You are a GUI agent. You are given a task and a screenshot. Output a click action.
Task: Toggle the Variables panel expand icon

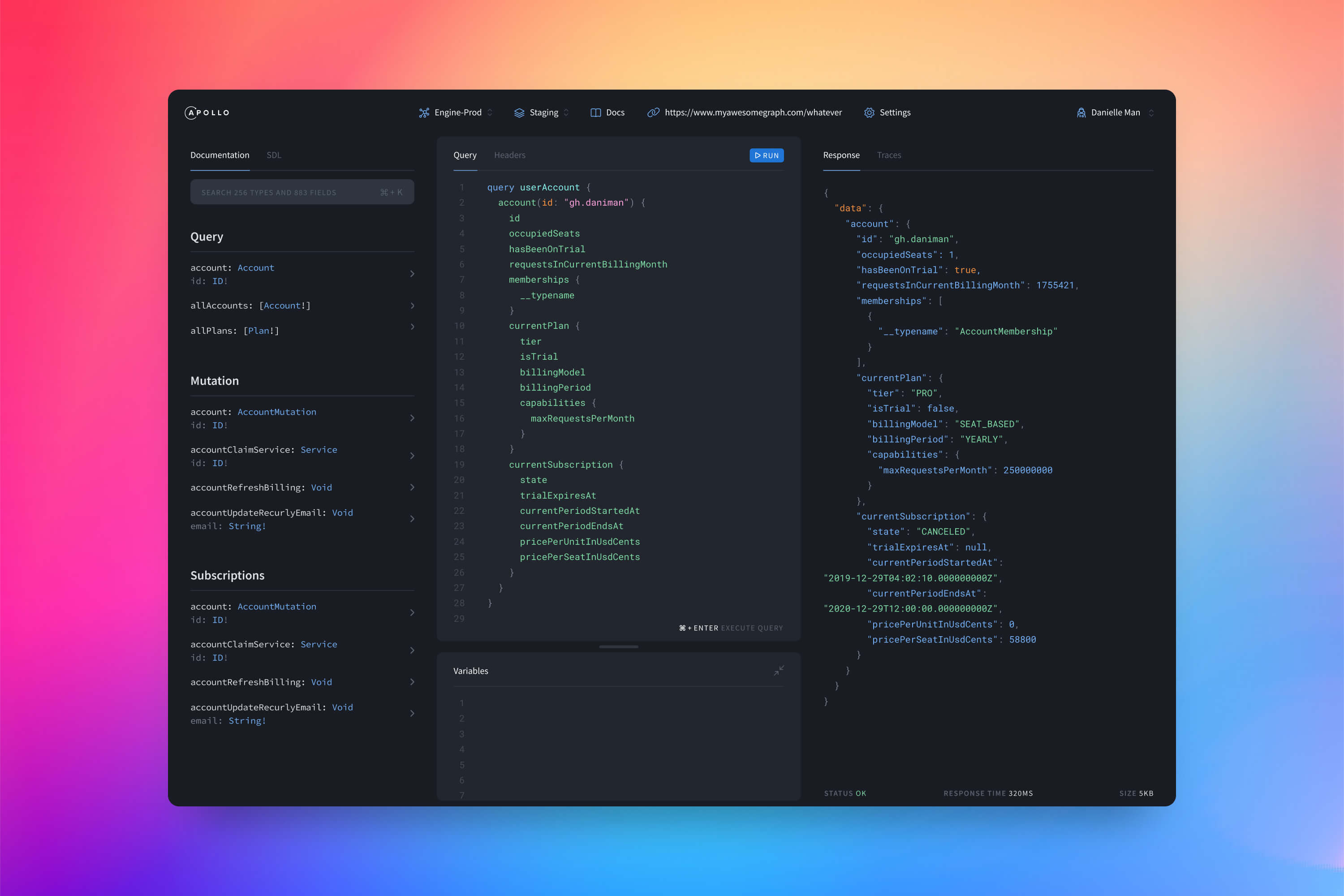[x=780, y=670]
